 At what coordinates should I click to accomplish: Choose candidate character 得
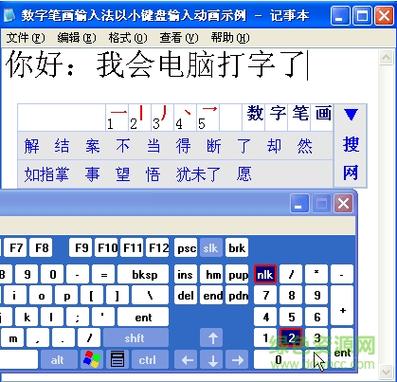183,146
